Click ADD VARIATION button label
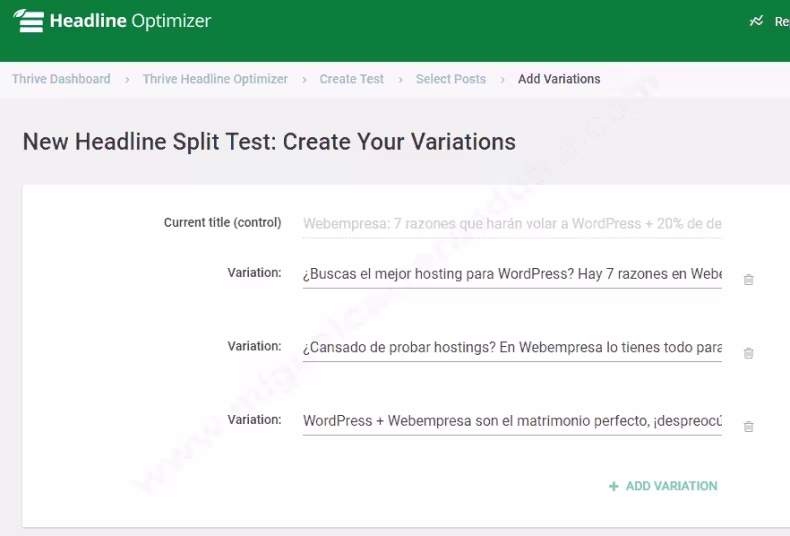 pyautogui.click(x=672, y=486)
